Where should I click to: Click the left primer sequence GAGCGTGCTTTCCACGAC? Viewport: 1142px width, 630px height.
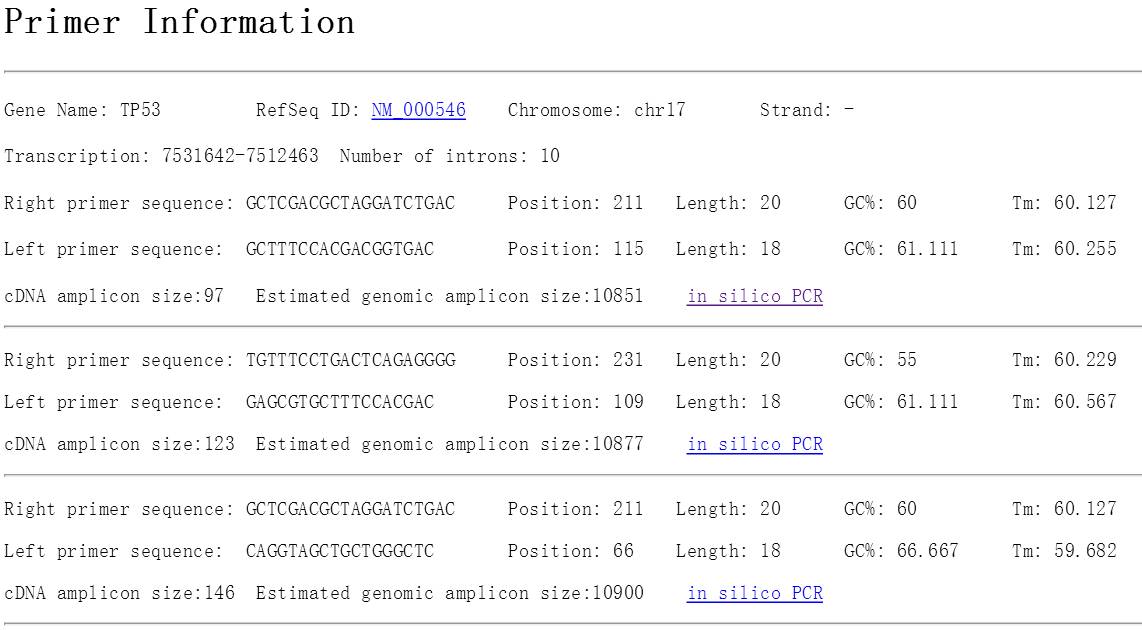click(x=340, y=403)
